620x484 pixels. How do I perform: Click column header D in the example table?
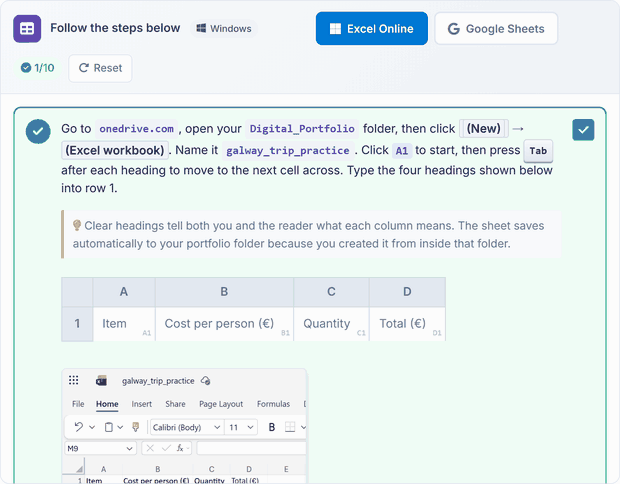[407, 292]
